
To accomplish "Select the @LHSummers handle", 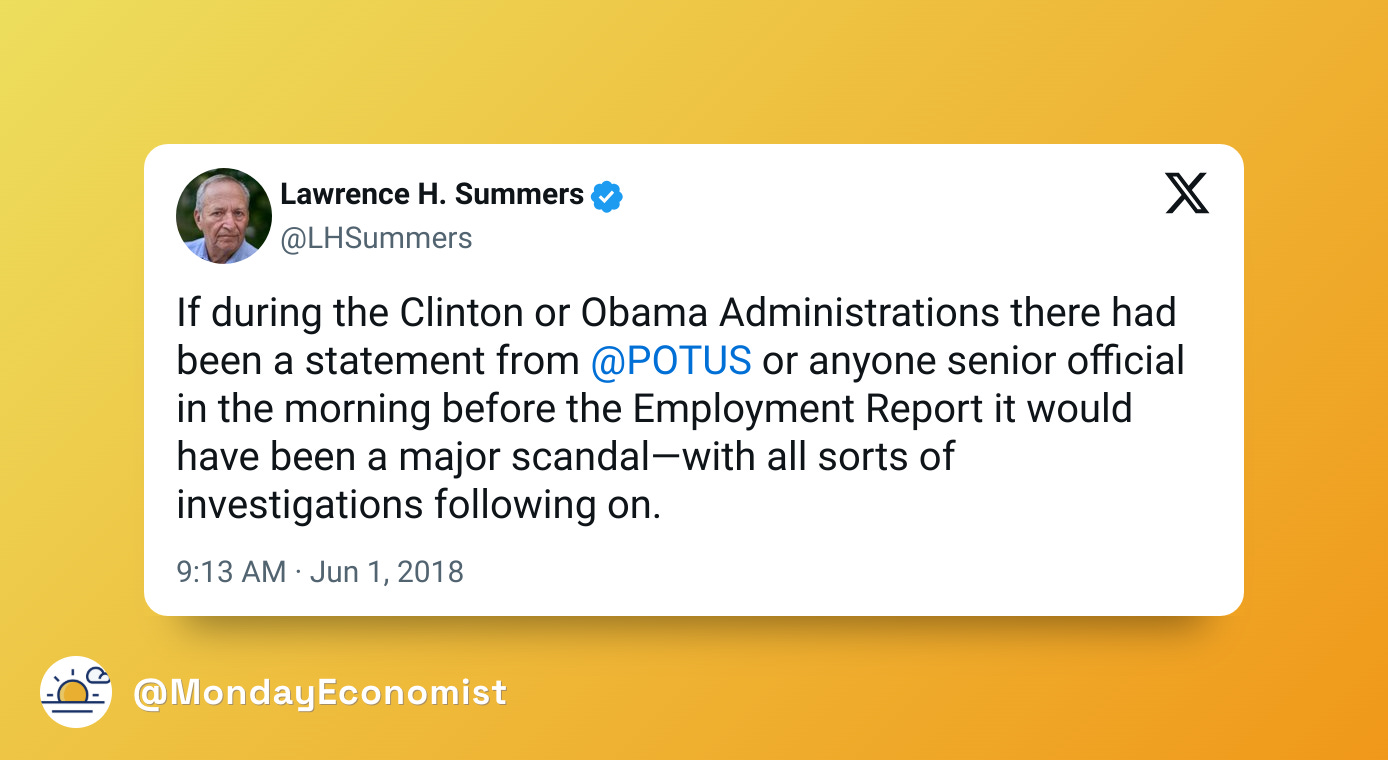I will click(x=376, y=239).
